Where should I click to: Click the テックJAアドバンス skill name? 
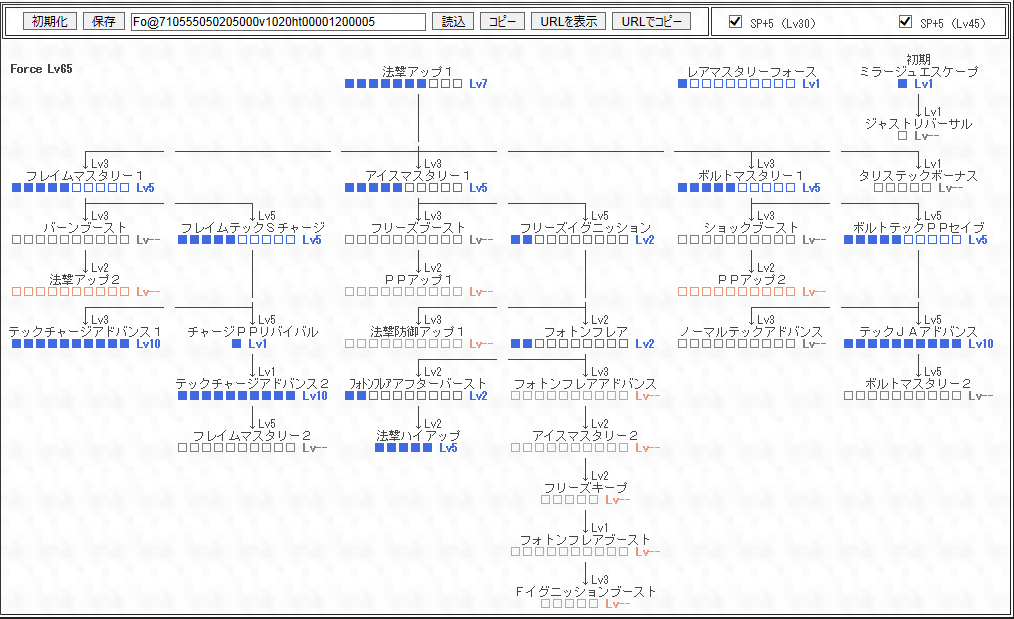click(x=918, y=331)
